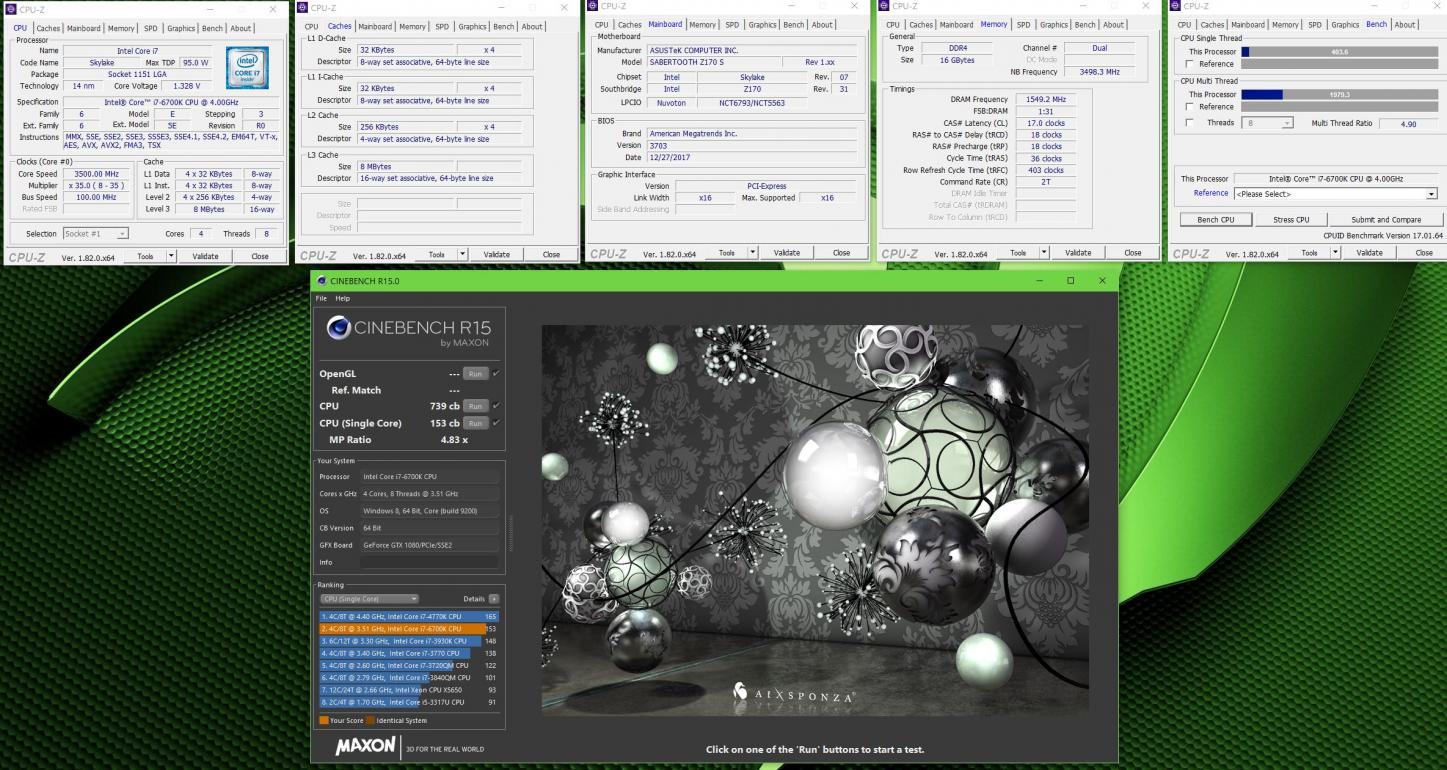Switch to Caches tab in the first CPU-Z window

tap(49, 28)
